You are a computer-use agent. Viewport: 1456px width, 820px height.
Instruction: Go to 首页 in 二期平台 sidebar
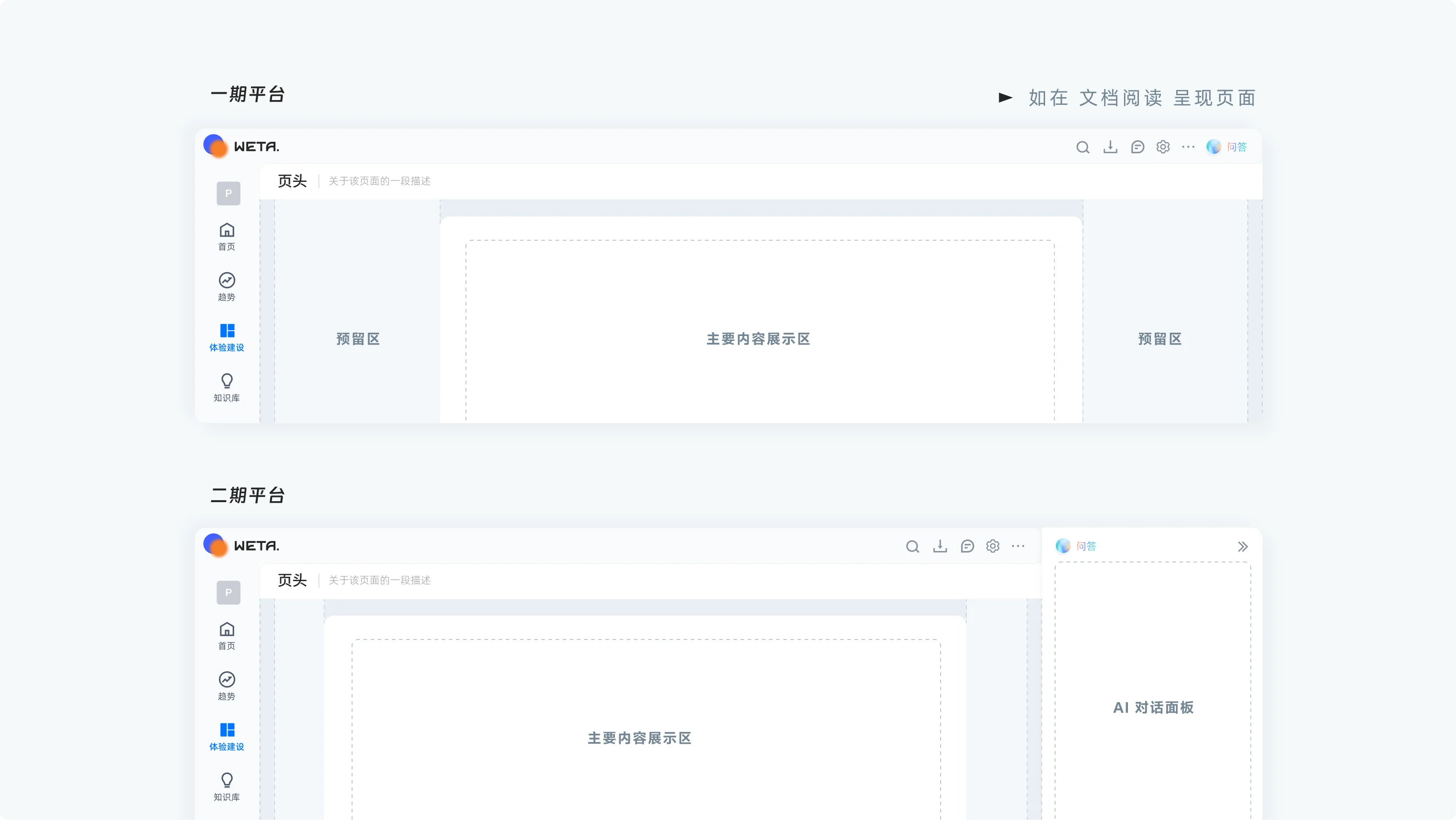pos(227,636)
